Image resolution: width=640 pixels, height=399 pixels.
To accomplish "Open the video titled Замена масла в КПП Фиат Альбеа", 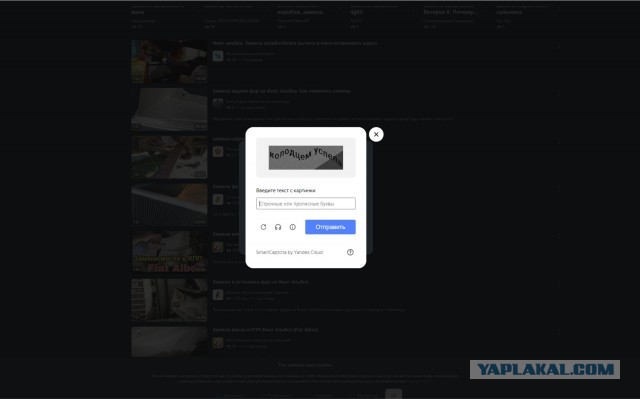I will click(x=265, y=330).
